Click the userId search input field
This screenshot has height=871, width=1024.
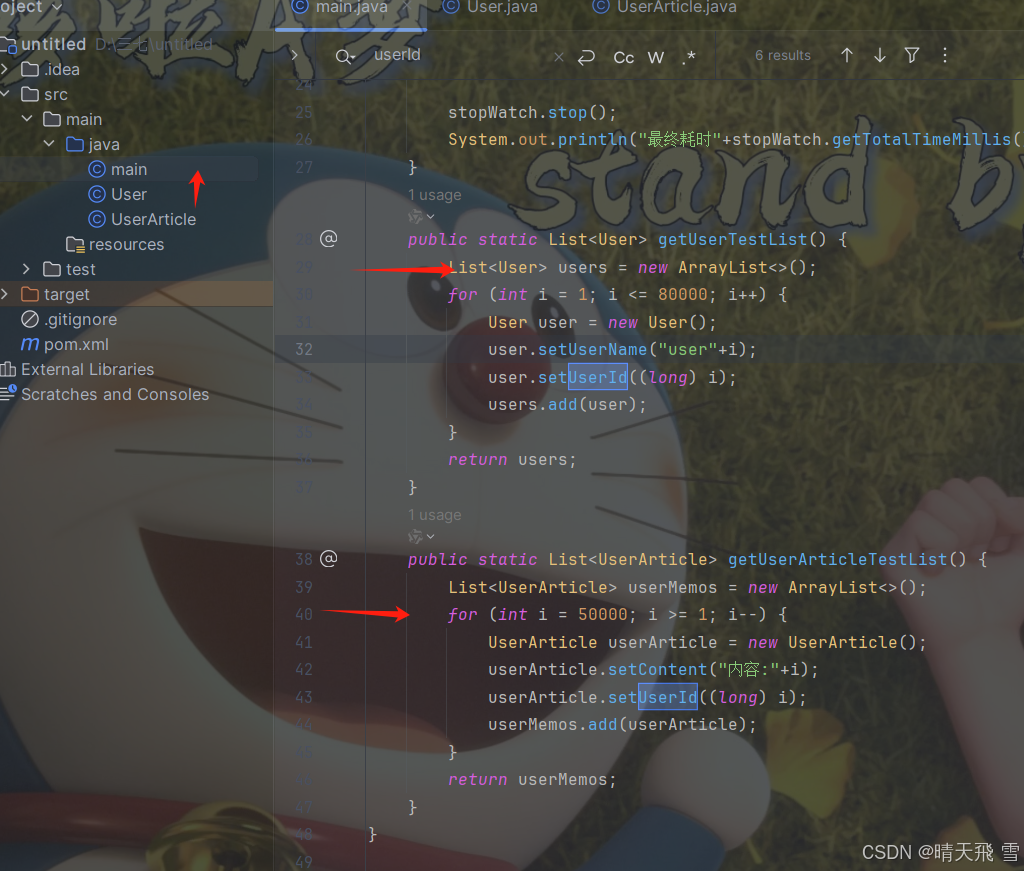(x=457, y=55)
